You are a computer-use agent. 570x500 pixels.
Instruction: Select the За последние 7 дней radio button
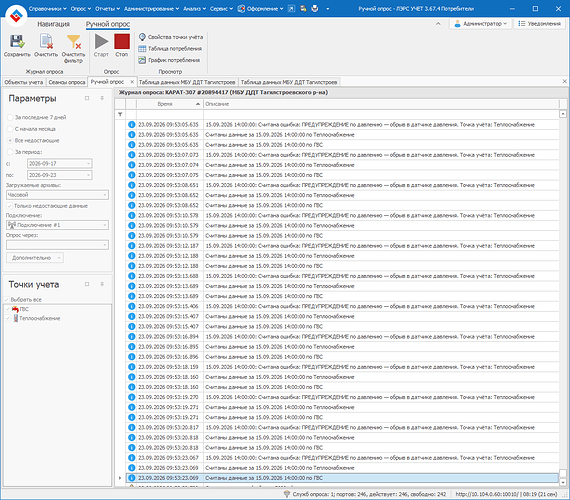click(x=10, y=117)
